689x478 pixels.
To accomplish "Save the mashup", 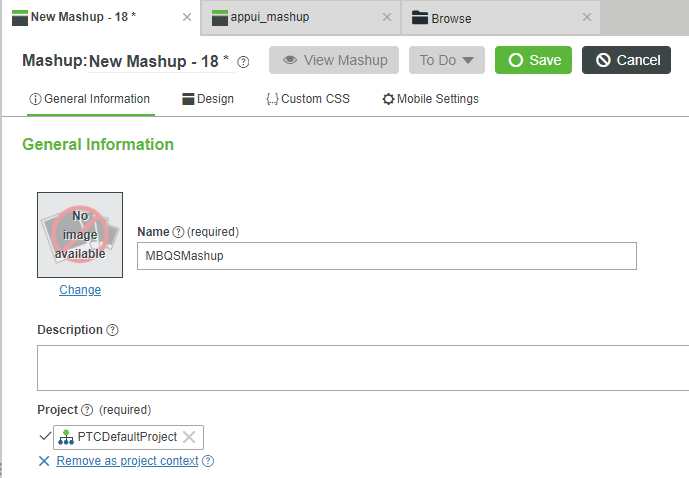I will [533, 60].
